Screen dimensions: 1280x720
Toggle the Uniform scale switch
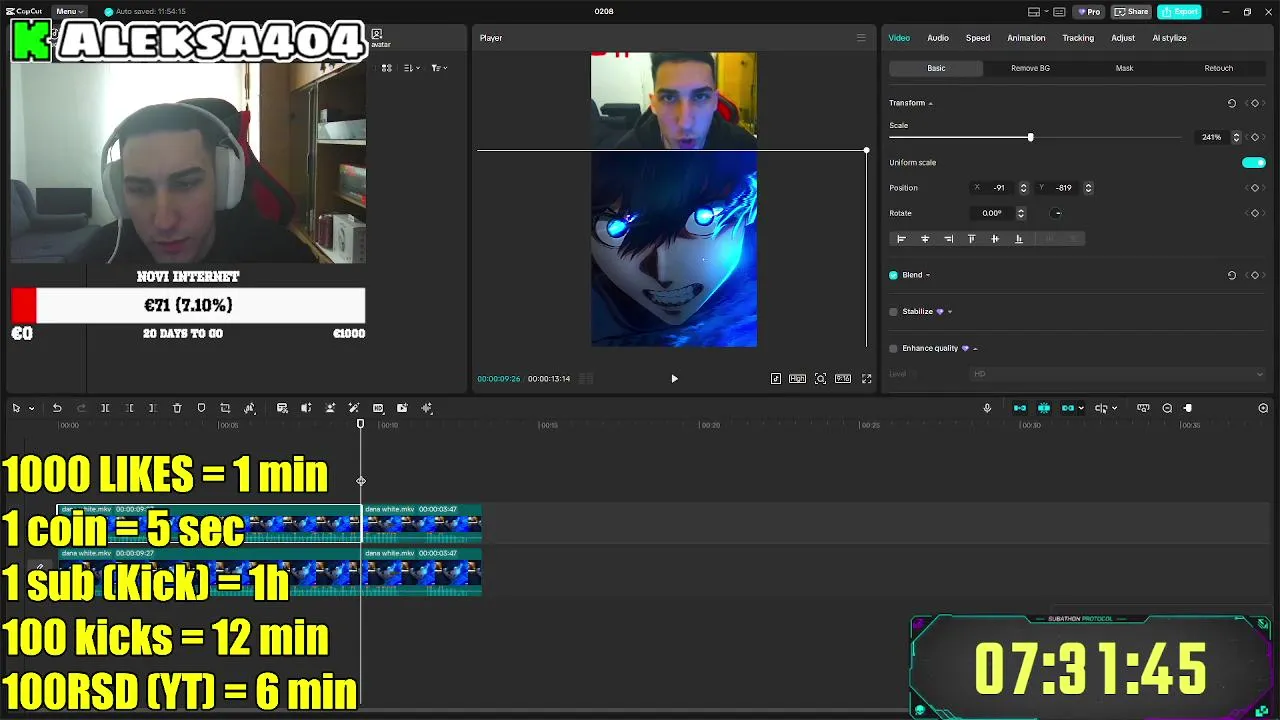(x=1253, y=163)
